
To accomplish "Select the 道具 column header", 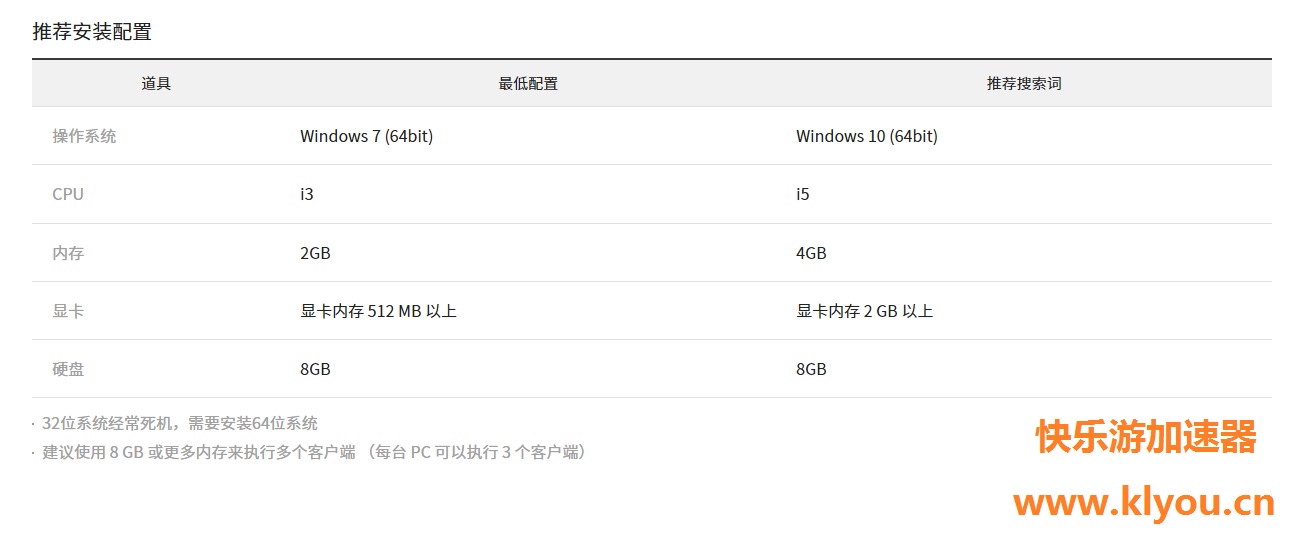I will coord(156,84).
